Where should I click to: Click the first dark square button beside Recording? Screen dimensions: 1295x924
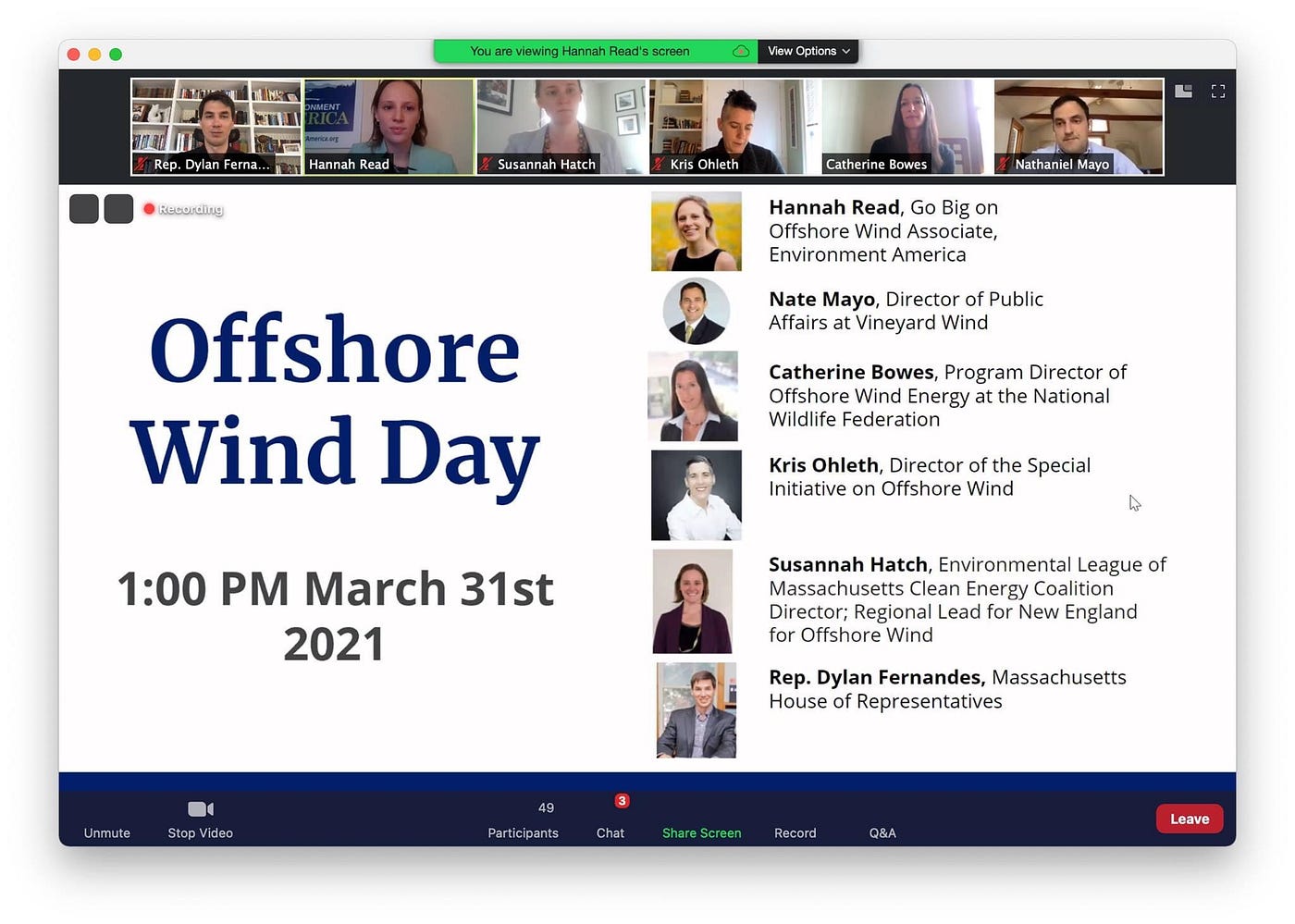pos(84,209)
